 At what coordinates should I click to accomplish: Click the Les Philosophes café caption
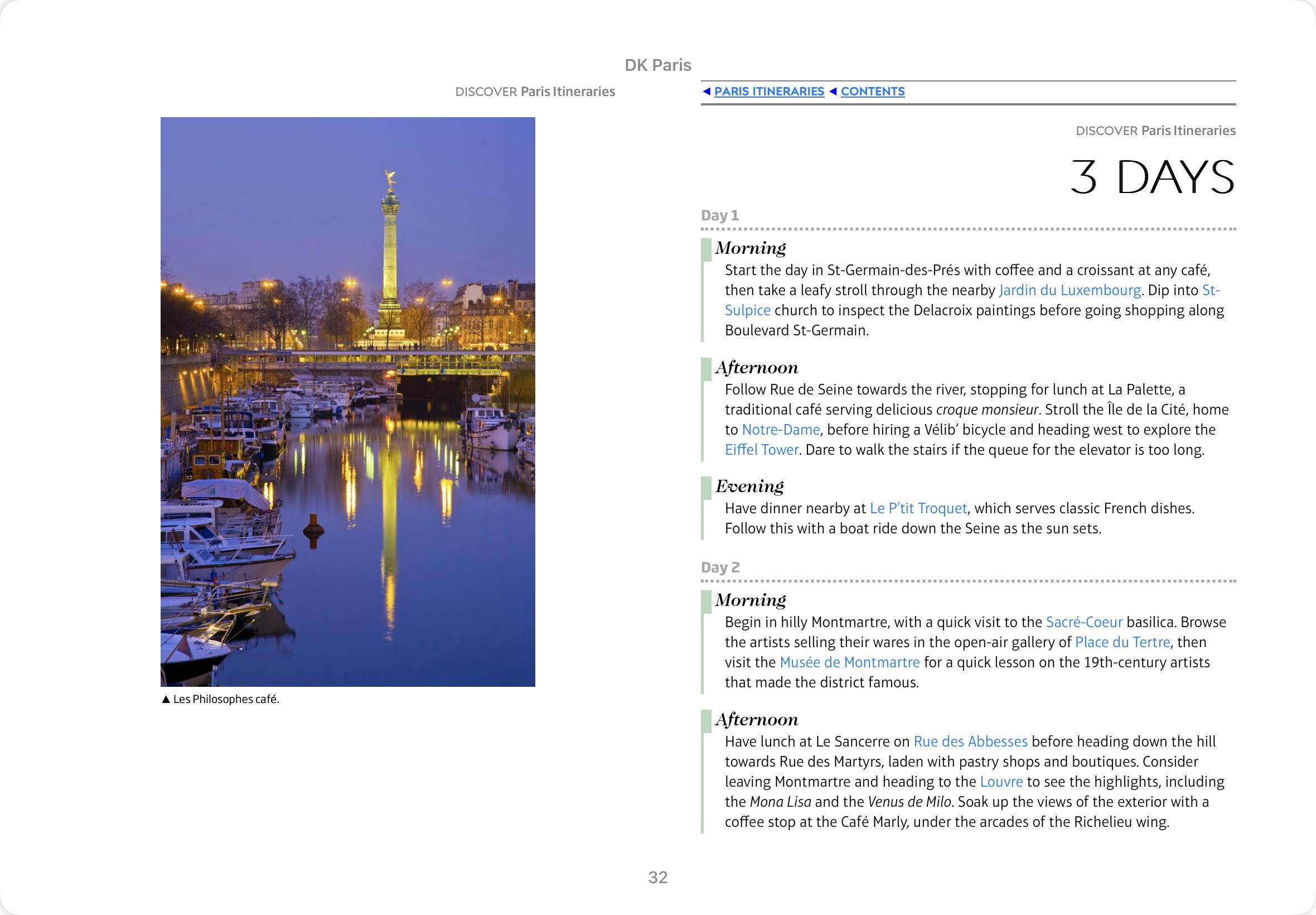226,700
